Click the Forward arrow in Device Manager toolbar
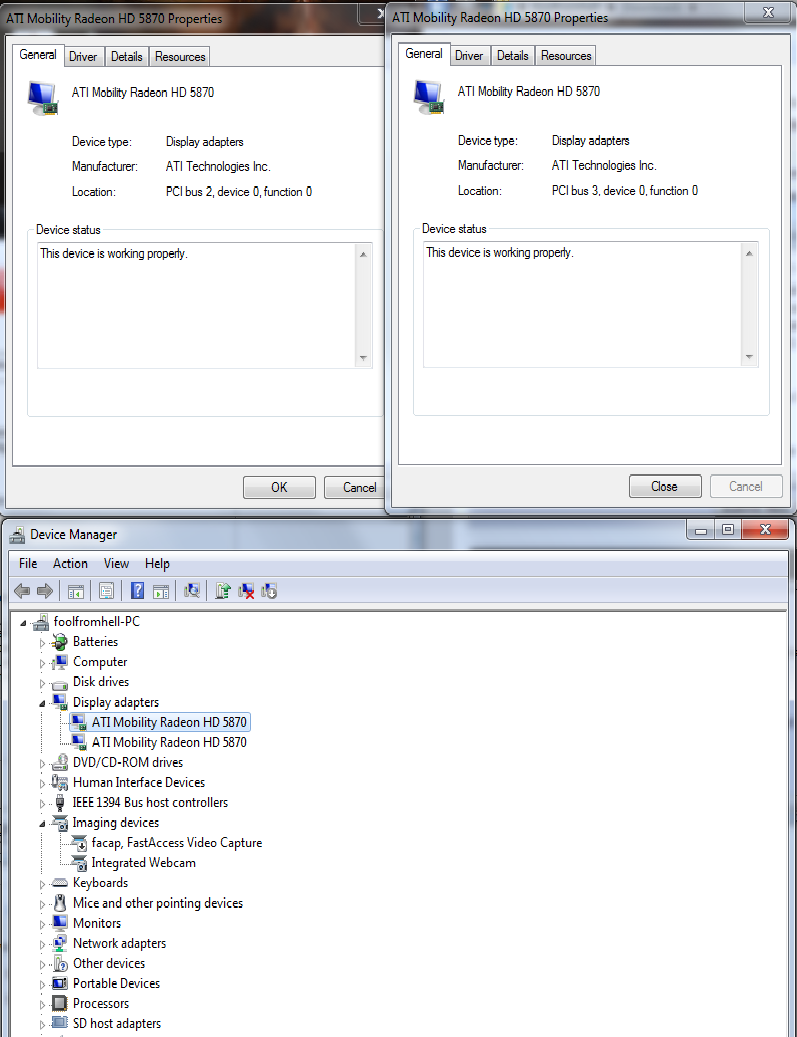Image resolution: width=797 pixels, height=1037 pixels. pyautogui.click(x=44, y=591)
